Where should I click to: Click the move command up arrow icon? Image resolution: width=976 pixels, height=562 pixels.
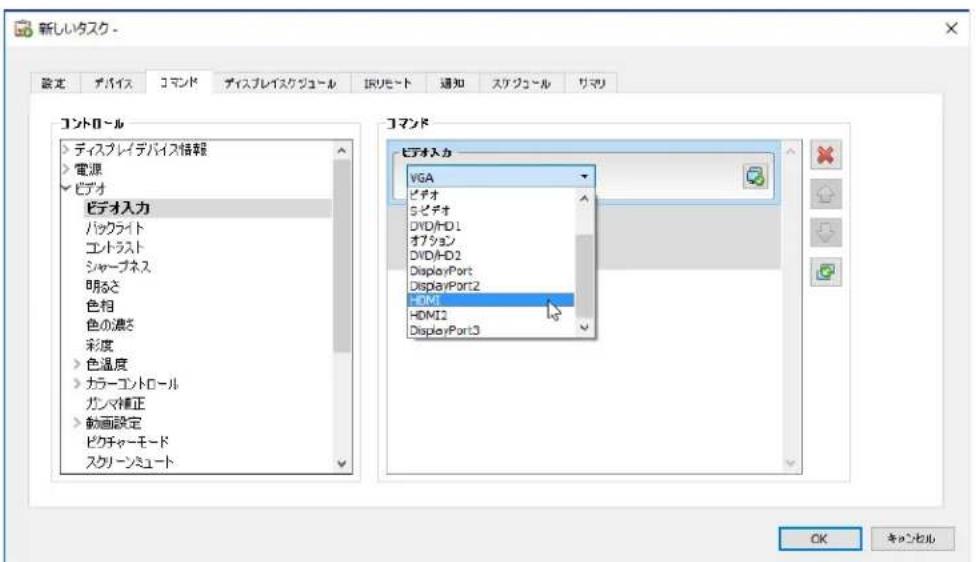coord(825,194)
